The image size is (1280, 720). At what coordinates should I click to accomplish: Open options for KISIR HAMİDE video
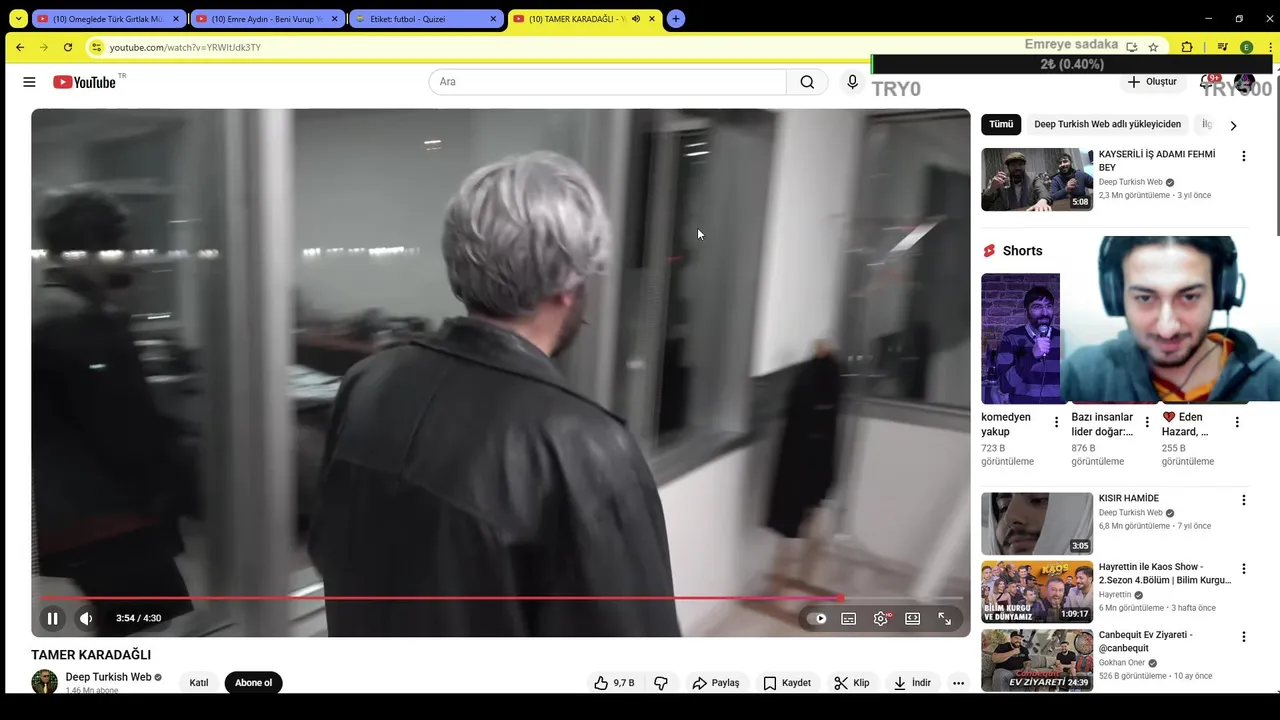click(x=1244, y=500)
